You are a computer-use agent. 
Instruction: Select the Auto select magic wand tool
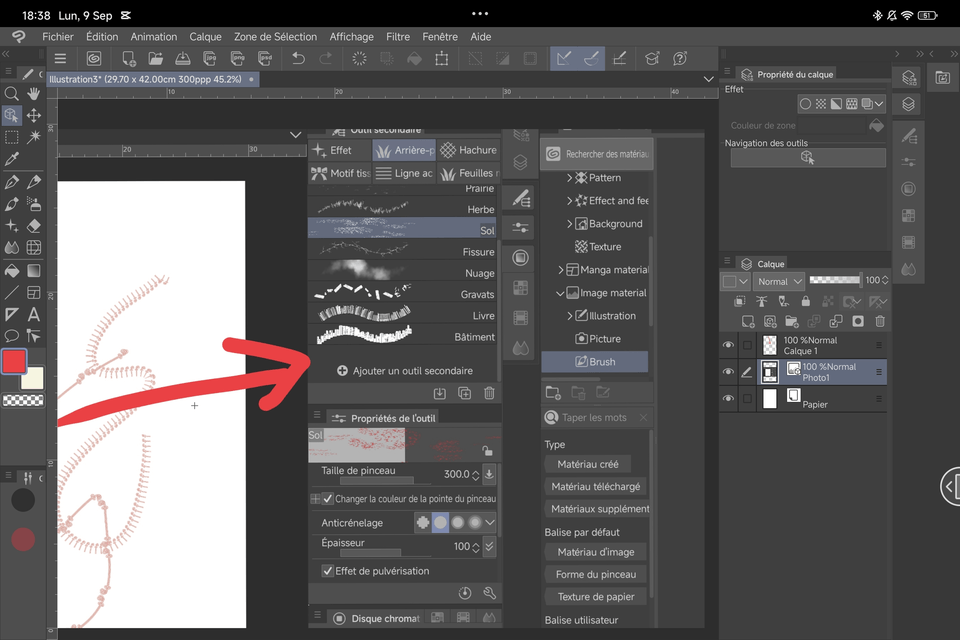34,137
